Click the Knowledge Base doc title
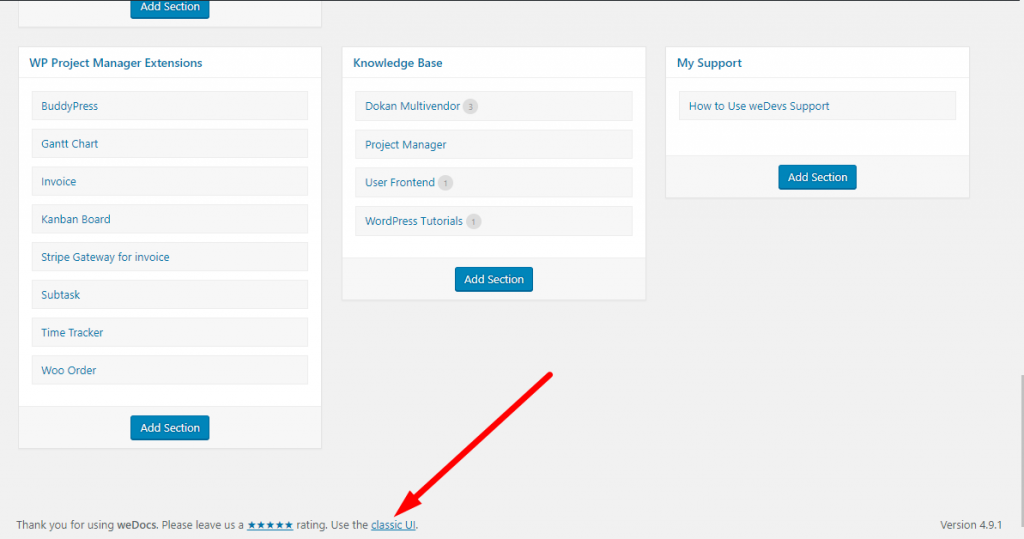 (398, 63)
